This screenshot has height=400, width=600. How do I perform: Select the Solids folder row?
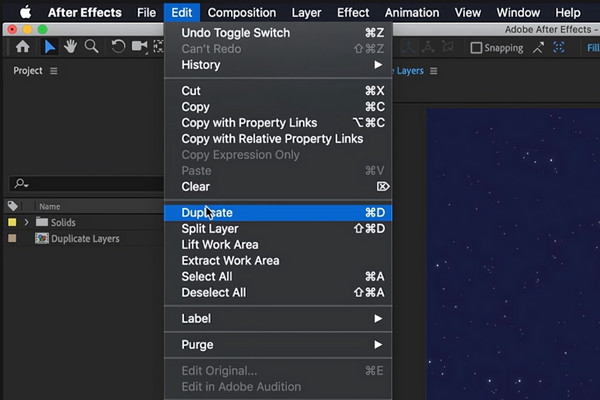pyautogui.click(x=84, y=222)
